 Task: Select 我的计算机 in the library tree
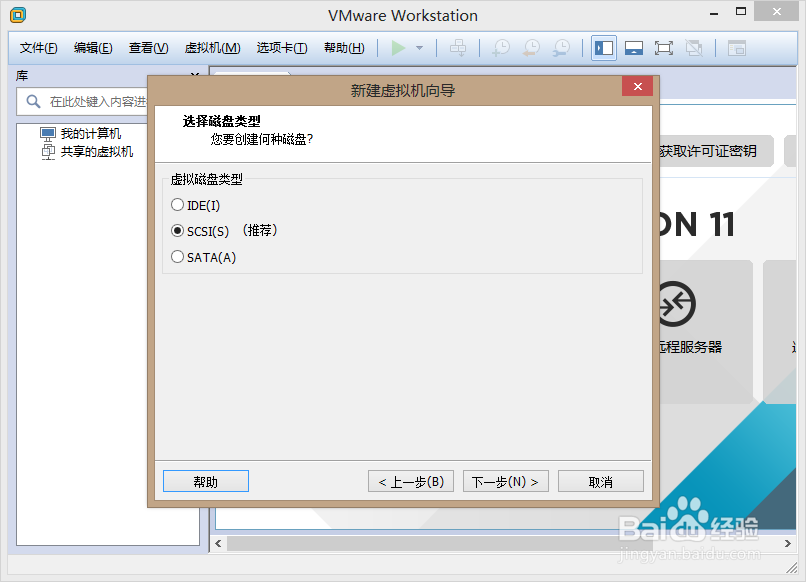[90, 134]
